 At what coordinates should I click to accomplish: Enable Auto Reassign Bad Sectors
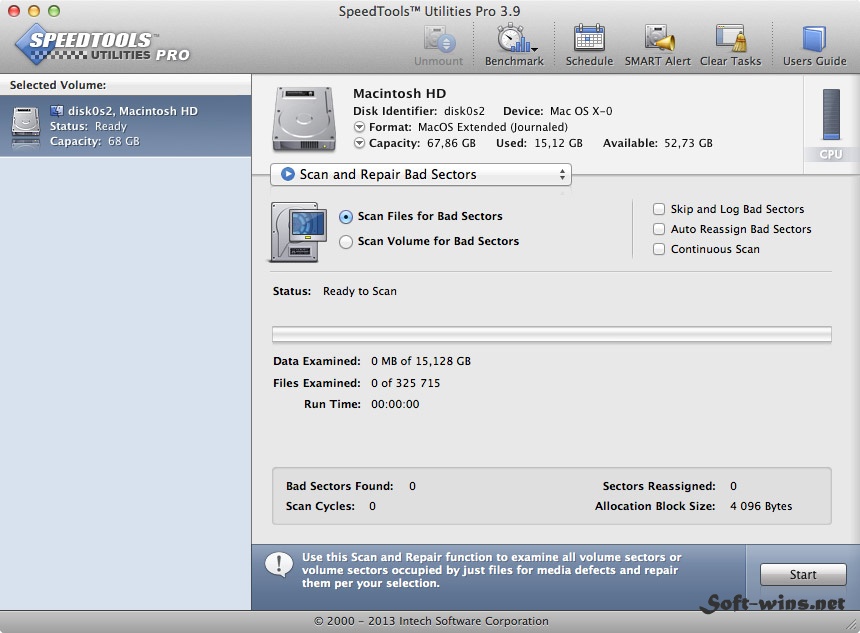tap(659, 229)
